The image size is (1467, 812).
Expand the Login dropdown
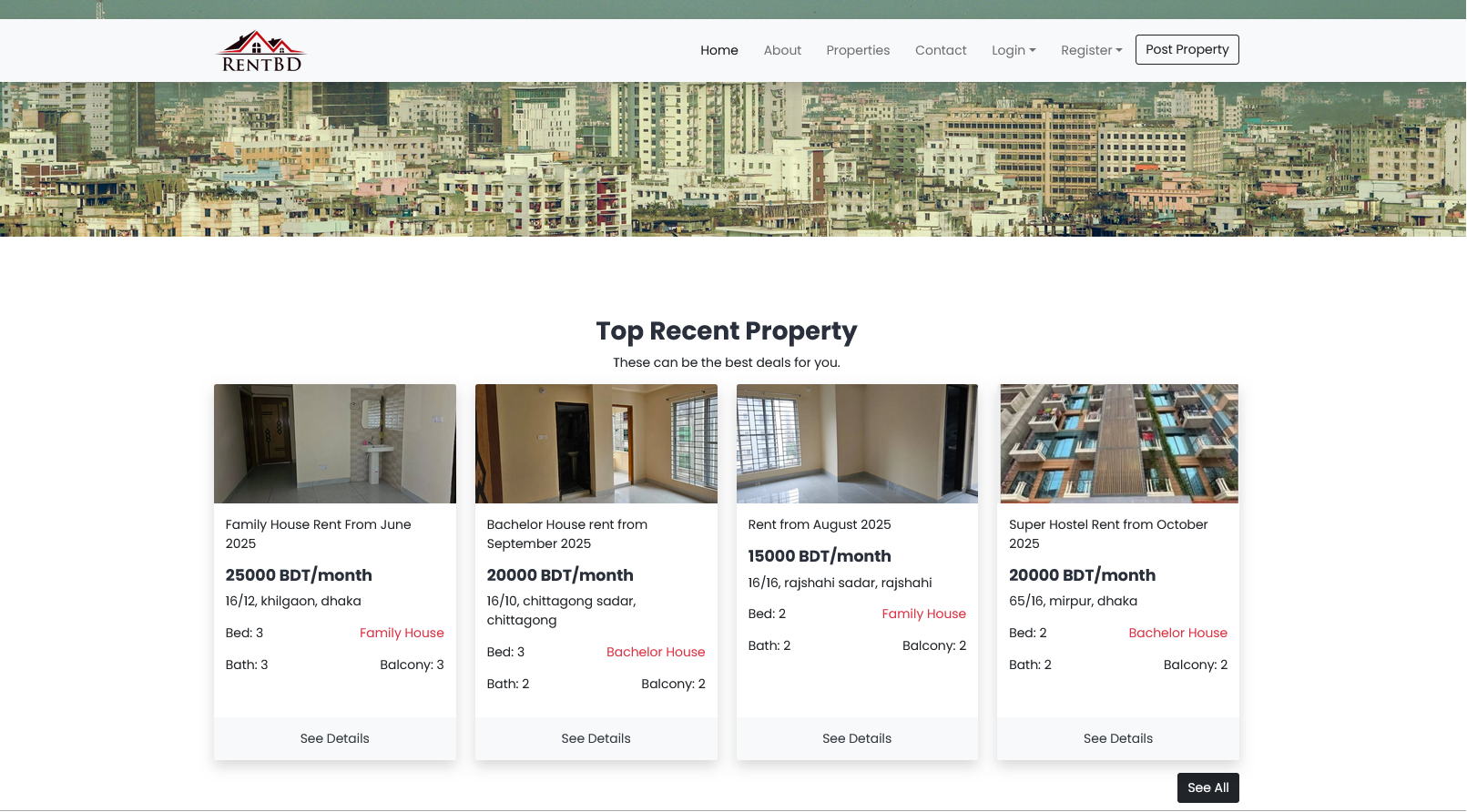pos(1013,50)
